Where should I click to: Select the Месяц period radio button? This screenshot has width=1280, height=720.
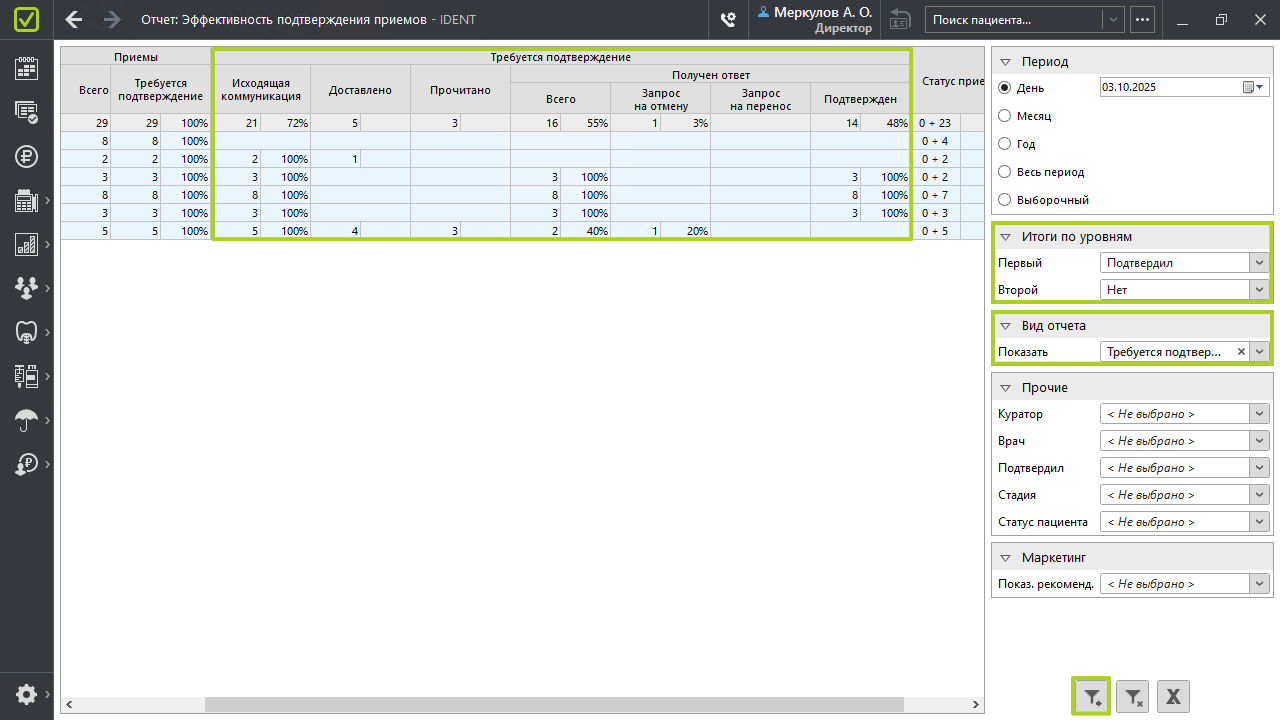coord(1005,116)
